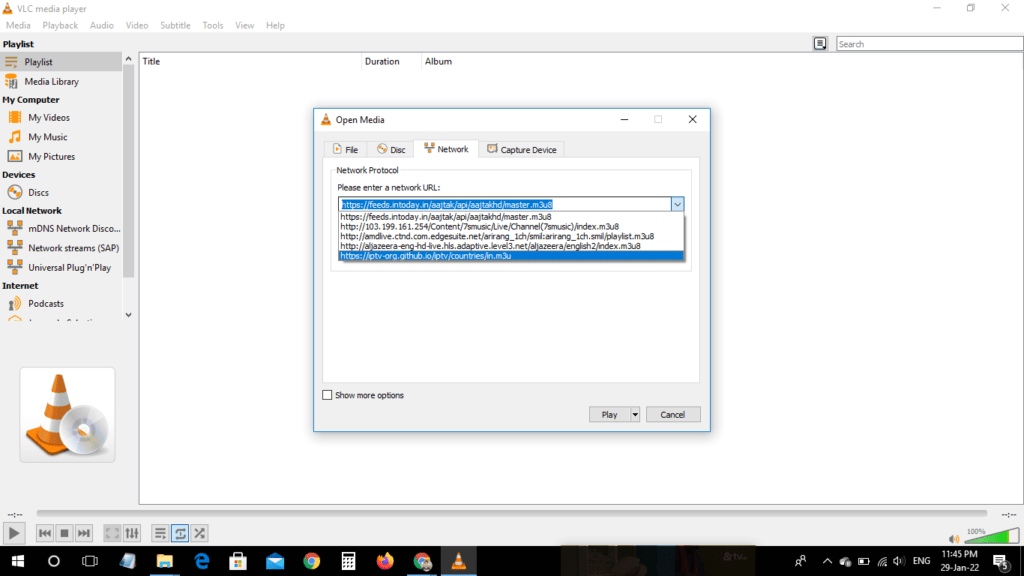
Task: Open Podcasts in the Internet section
Action: point(46,304)
